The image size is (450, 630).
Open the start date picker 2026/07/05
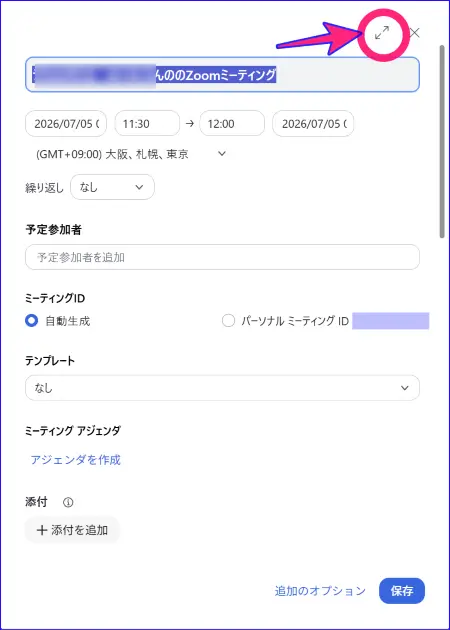click(66, 123)
